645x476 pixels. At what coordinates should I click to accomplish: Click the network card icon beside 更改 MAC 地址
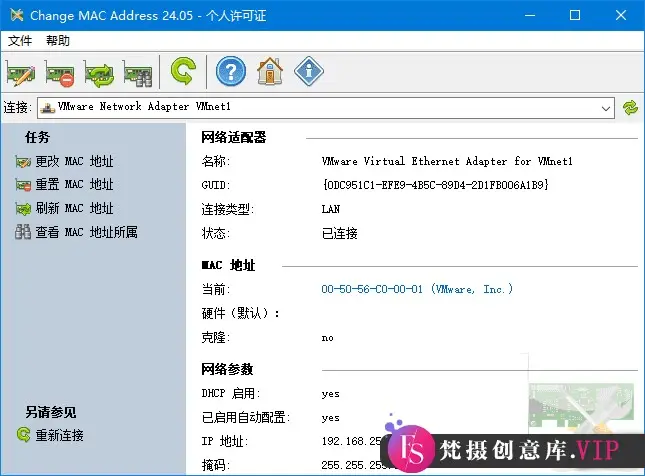[23, 162]
